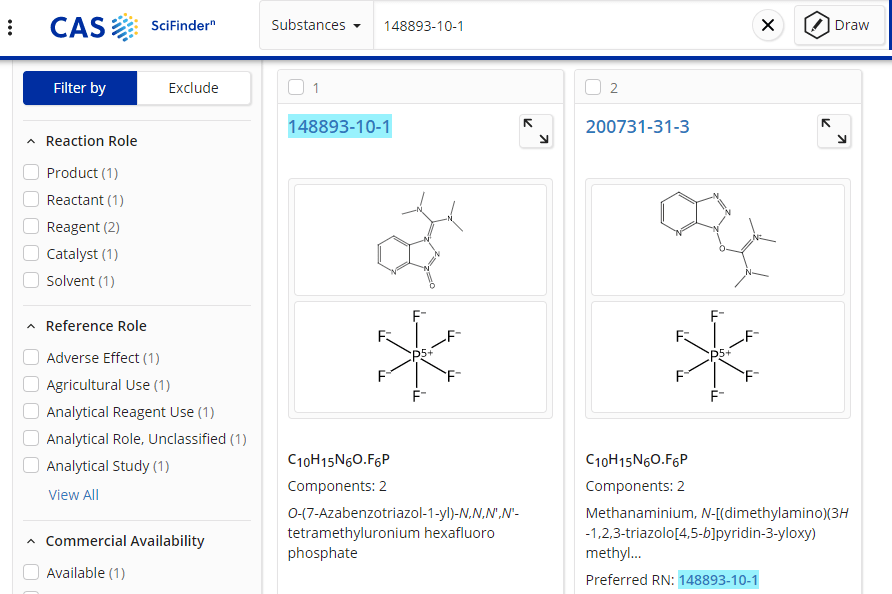Collapse the Reference Role section
This screenshot has height=594, width=892.
tap(31, 326)
